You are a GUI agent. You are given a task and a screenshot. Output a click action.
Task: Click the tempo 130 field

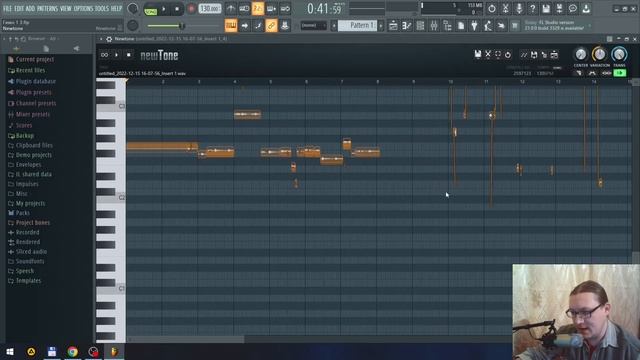tap(209, 9)
